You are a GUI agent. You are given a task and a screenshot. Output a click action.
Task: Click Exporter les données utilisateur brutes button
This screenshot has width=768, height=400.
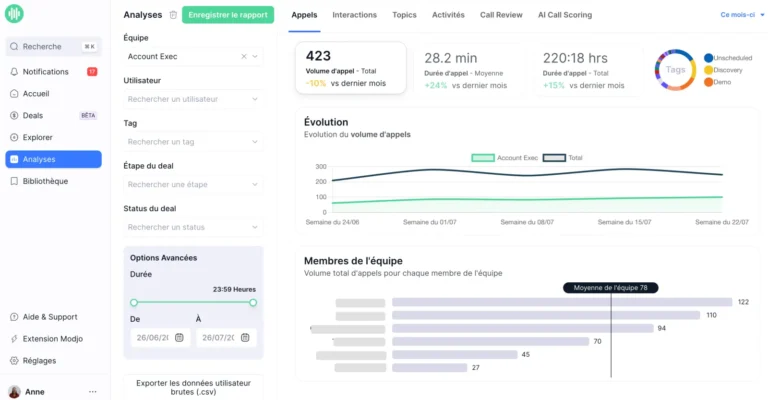(x=193, y=387)
